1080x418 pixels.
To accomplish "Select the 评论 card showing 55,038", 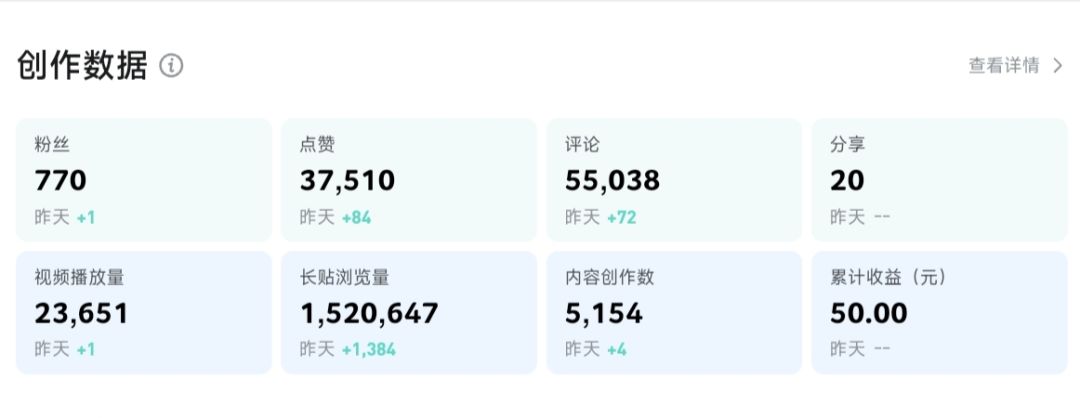I will click(674, 180).
